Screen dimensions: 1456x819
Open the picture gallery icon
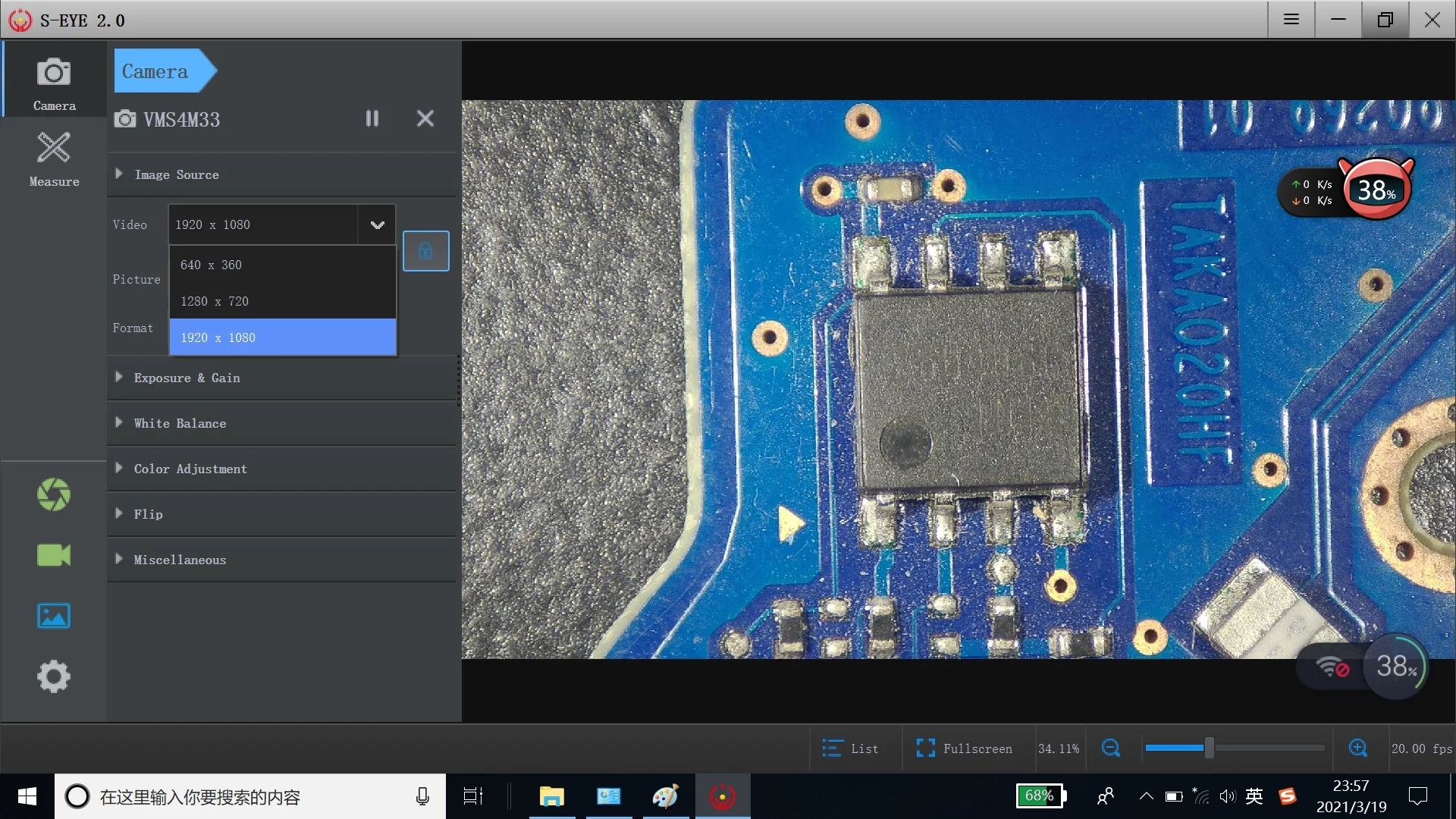[x=54, y=616]
